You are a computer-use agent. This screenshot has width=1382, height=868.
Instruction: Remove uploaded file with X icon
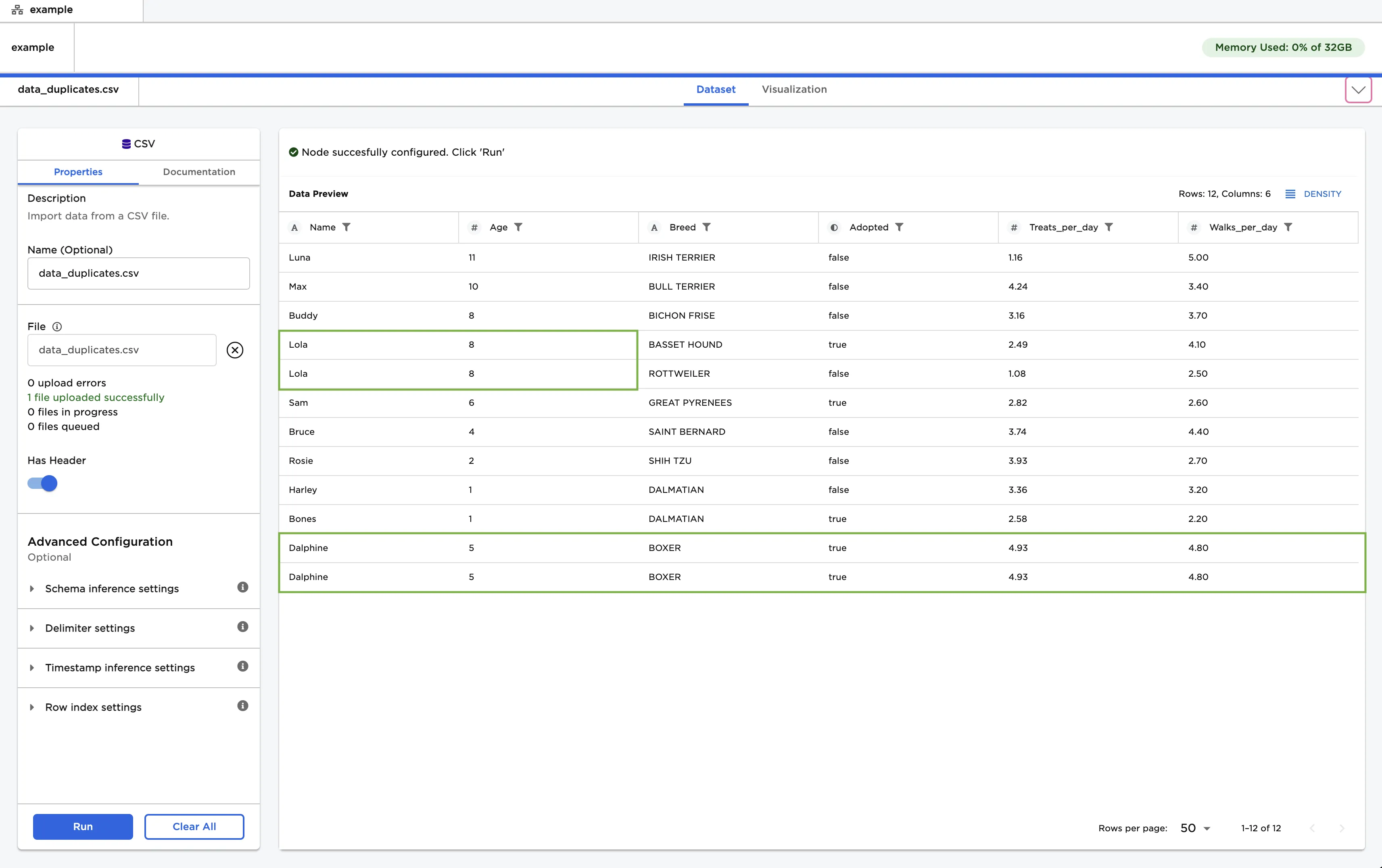(x=235, y=350)
